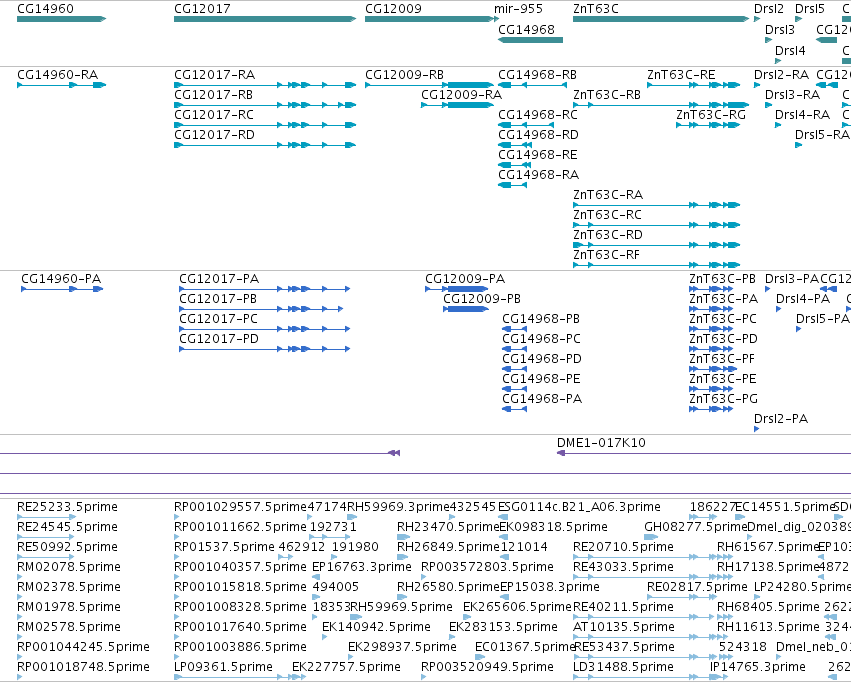Image resolution: width=851 pixels, height=682 pixels.
Task: Click protein CG12009-PB
Action: click(x=482, y=299)
